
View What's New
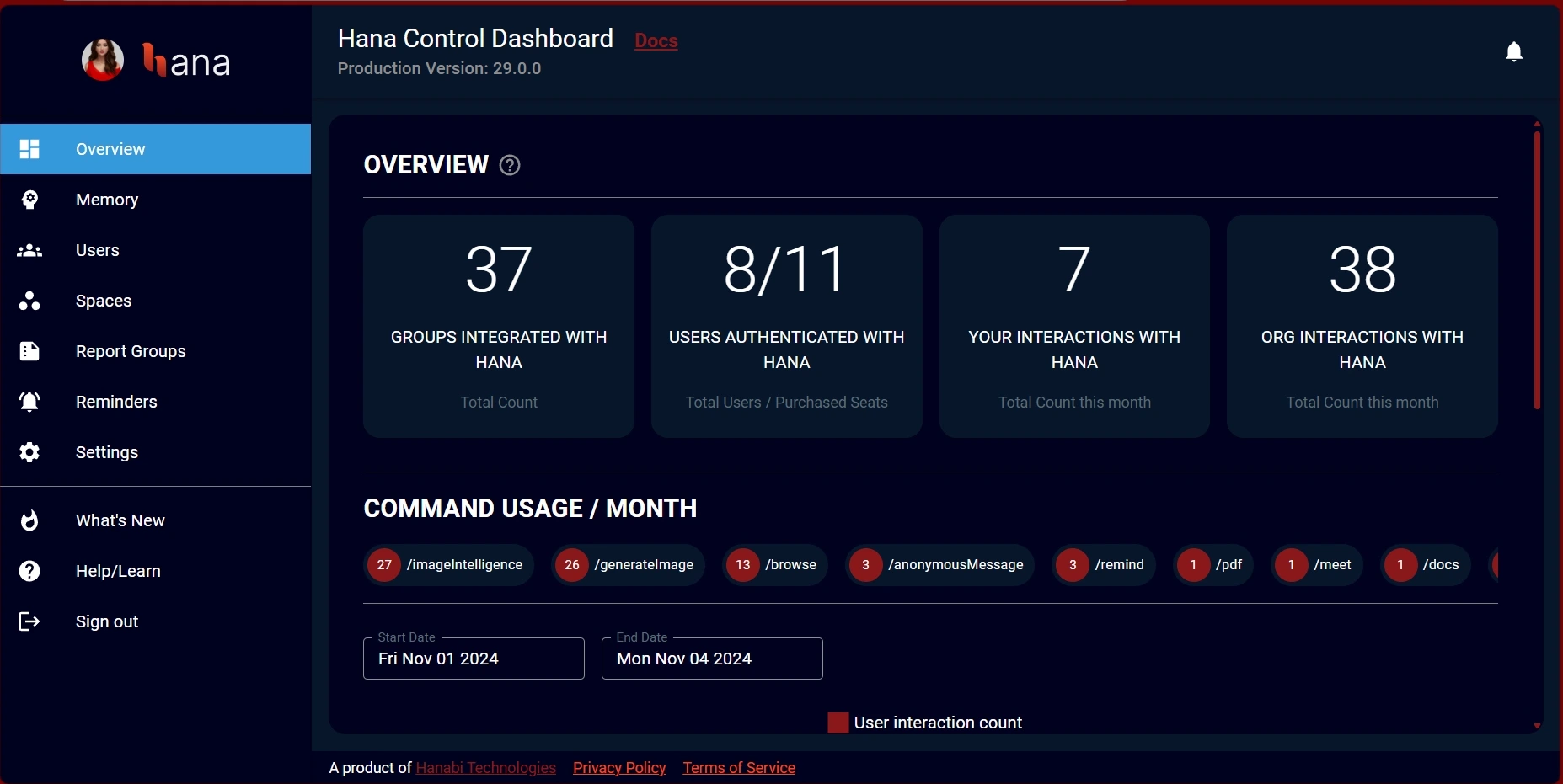[156, 520]
